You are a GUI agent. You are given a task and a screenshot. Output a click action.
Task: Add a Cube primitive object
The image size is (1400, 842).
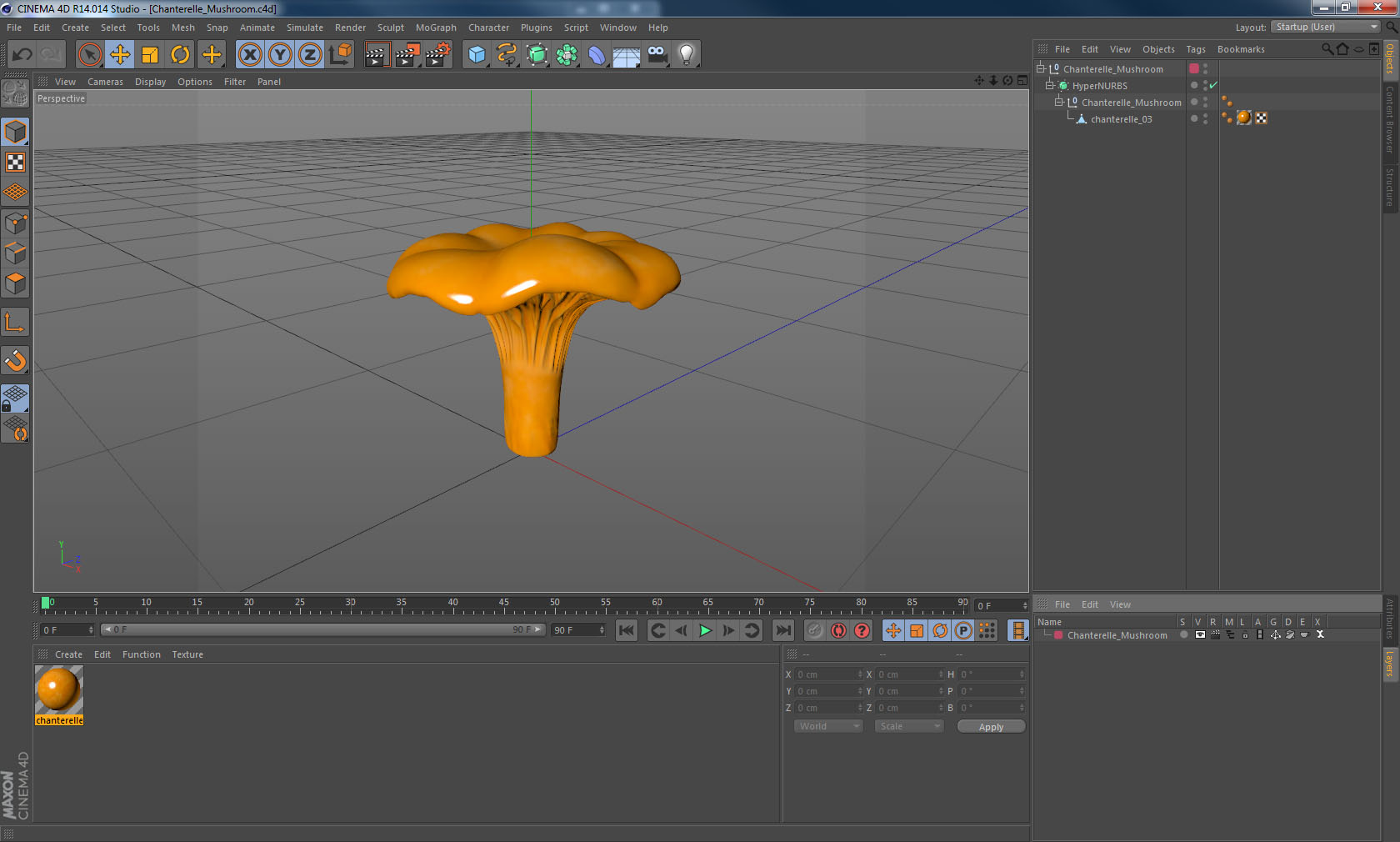[x=477, y=55]
